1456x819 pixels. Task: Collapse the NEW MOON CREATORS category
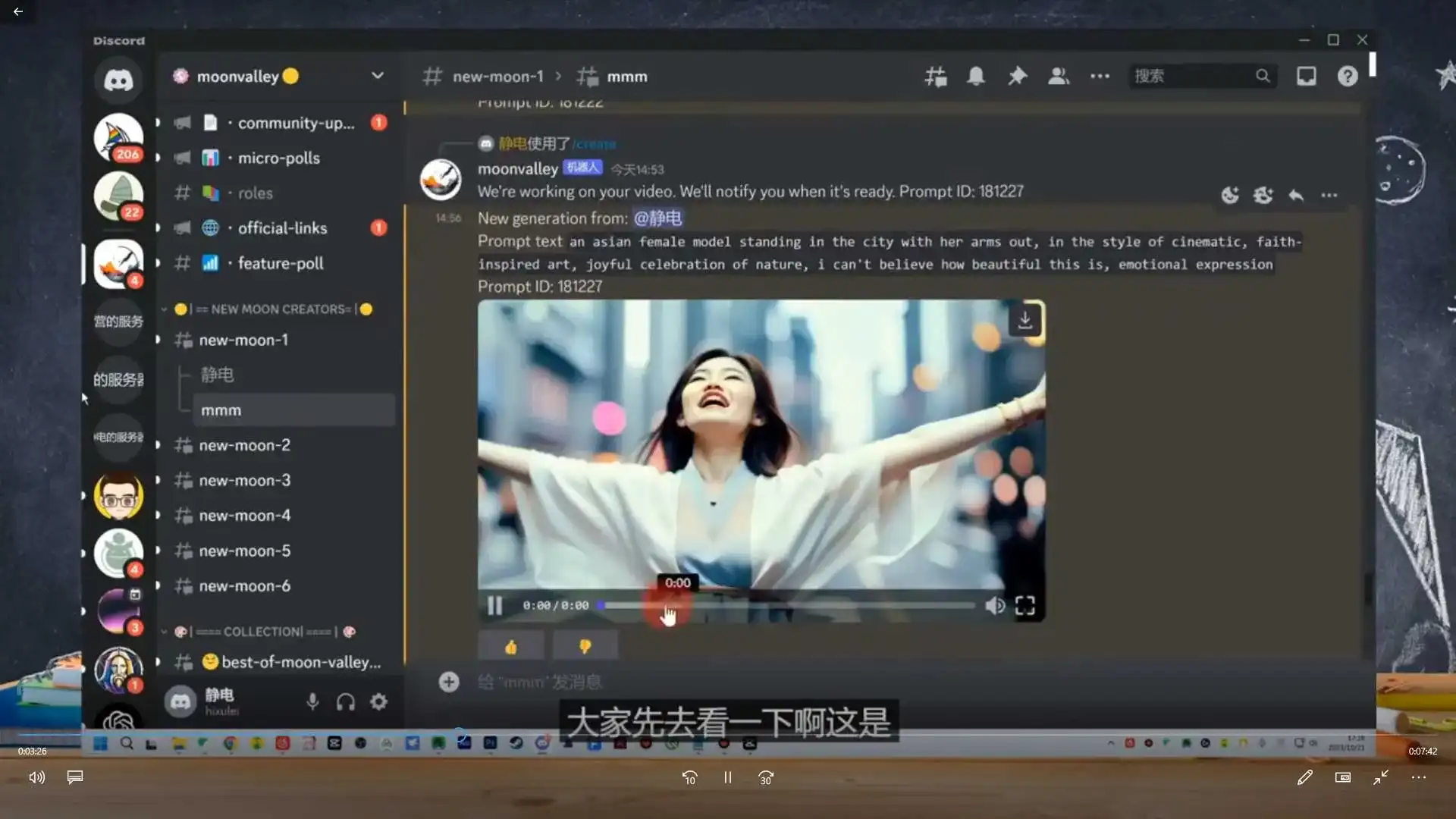[x=163, y=309]
